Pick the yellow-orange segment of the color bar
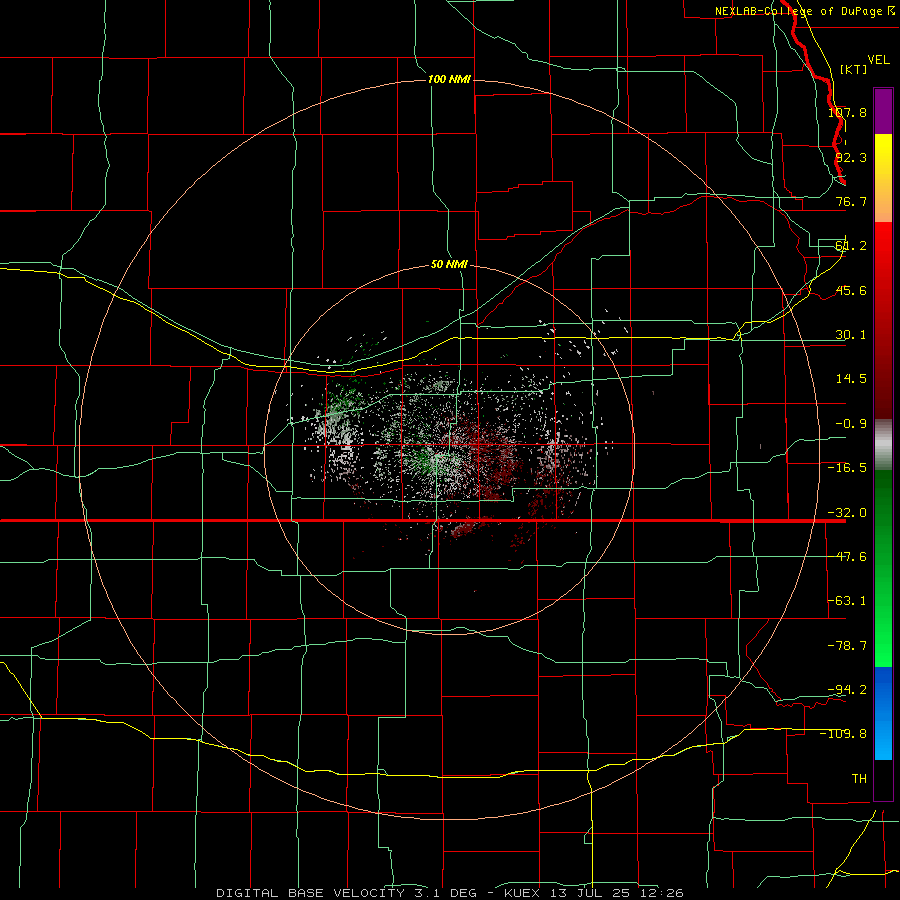Image resolution: width=900 pixels, height=900 pixels. (x=883, y=178)
